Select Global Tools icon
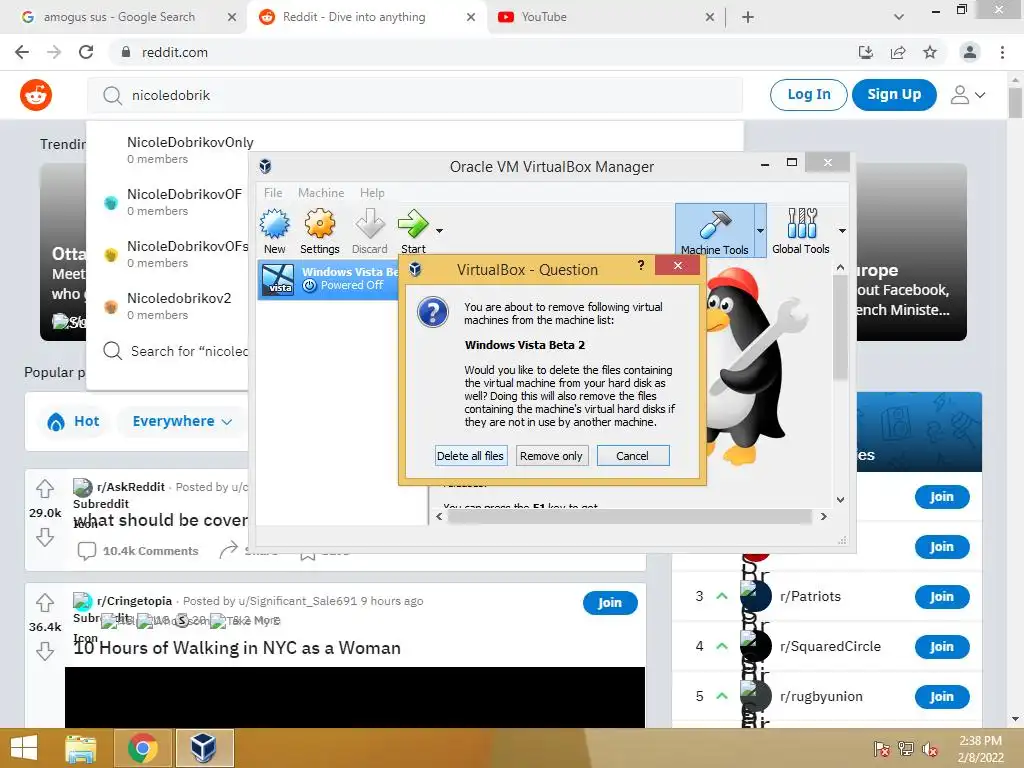Image resolution: width=1024 pixels, height=768 pixels. pyautogui.click(x=801, y=229)
